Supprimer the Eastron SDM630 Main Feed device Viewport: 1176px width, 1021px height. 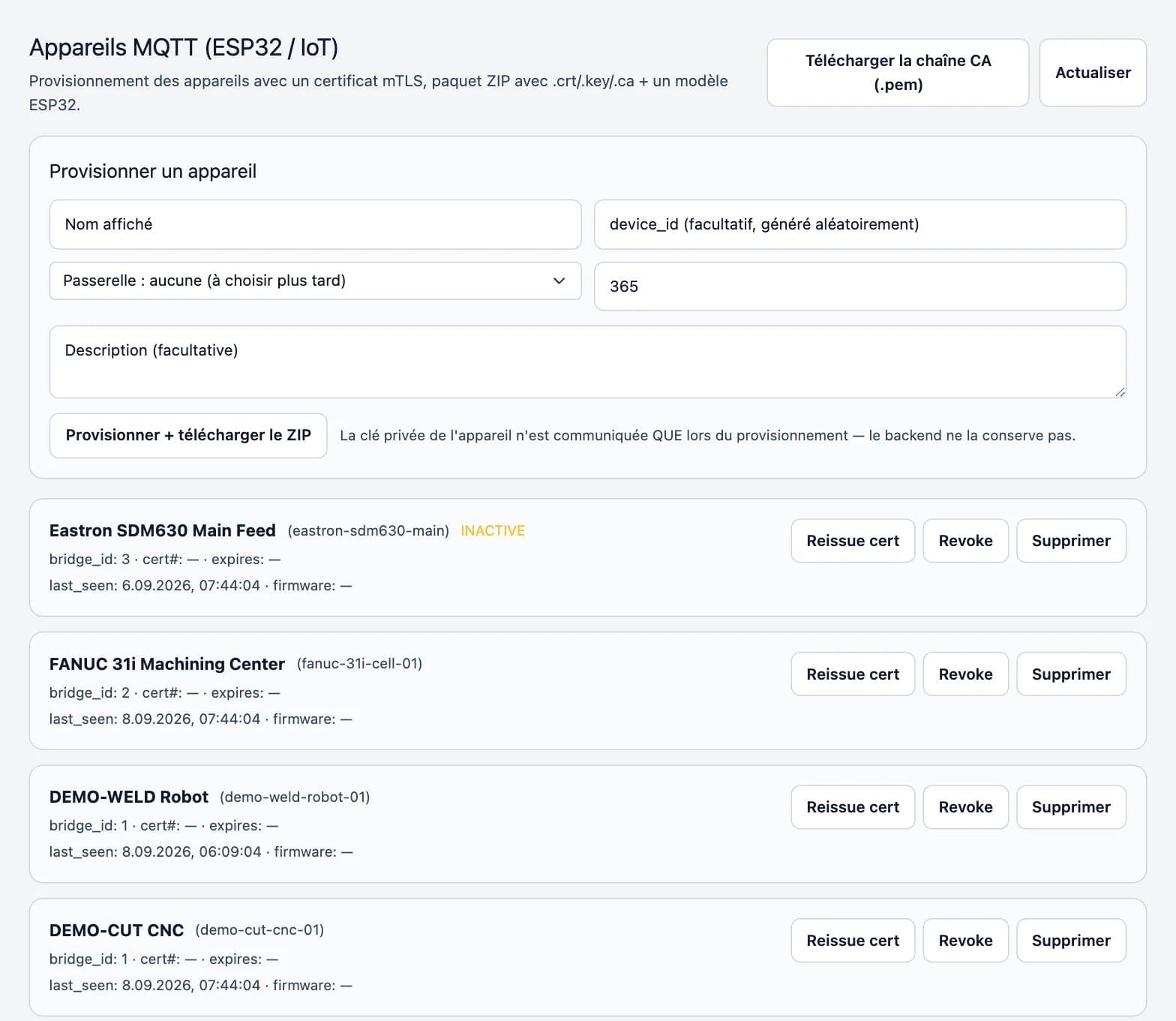[x=1071, y=541]
